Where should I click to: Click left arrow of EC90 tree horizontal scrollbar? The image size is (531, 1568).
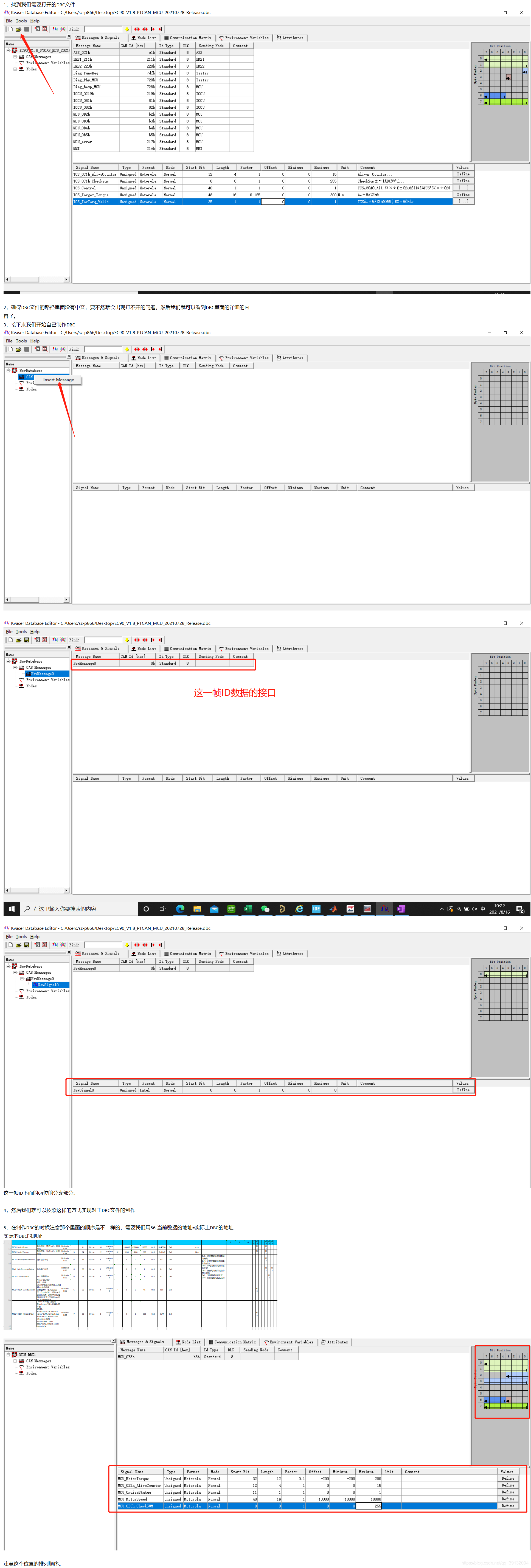(x=7, y=279)
